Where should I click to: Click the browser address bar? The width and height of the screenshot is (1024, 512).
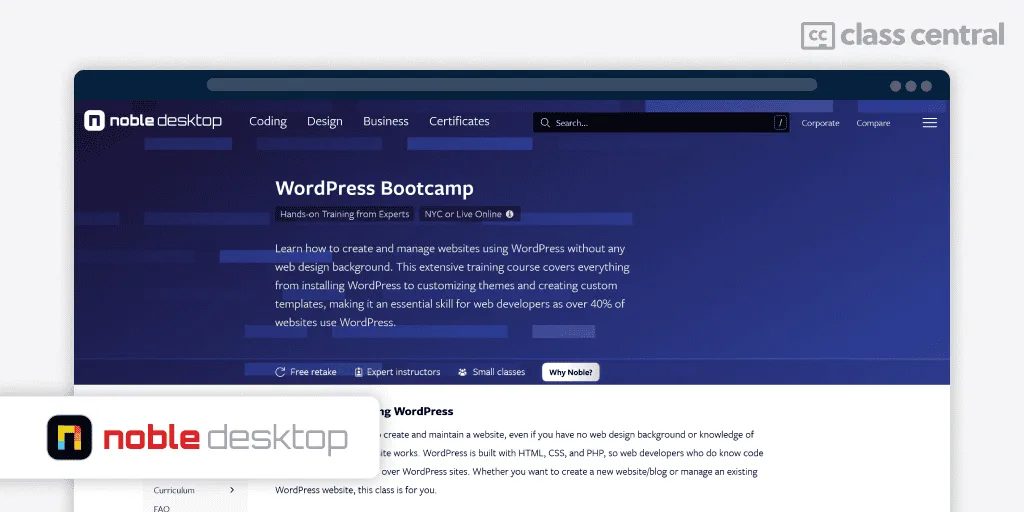[x=512, y=85]
